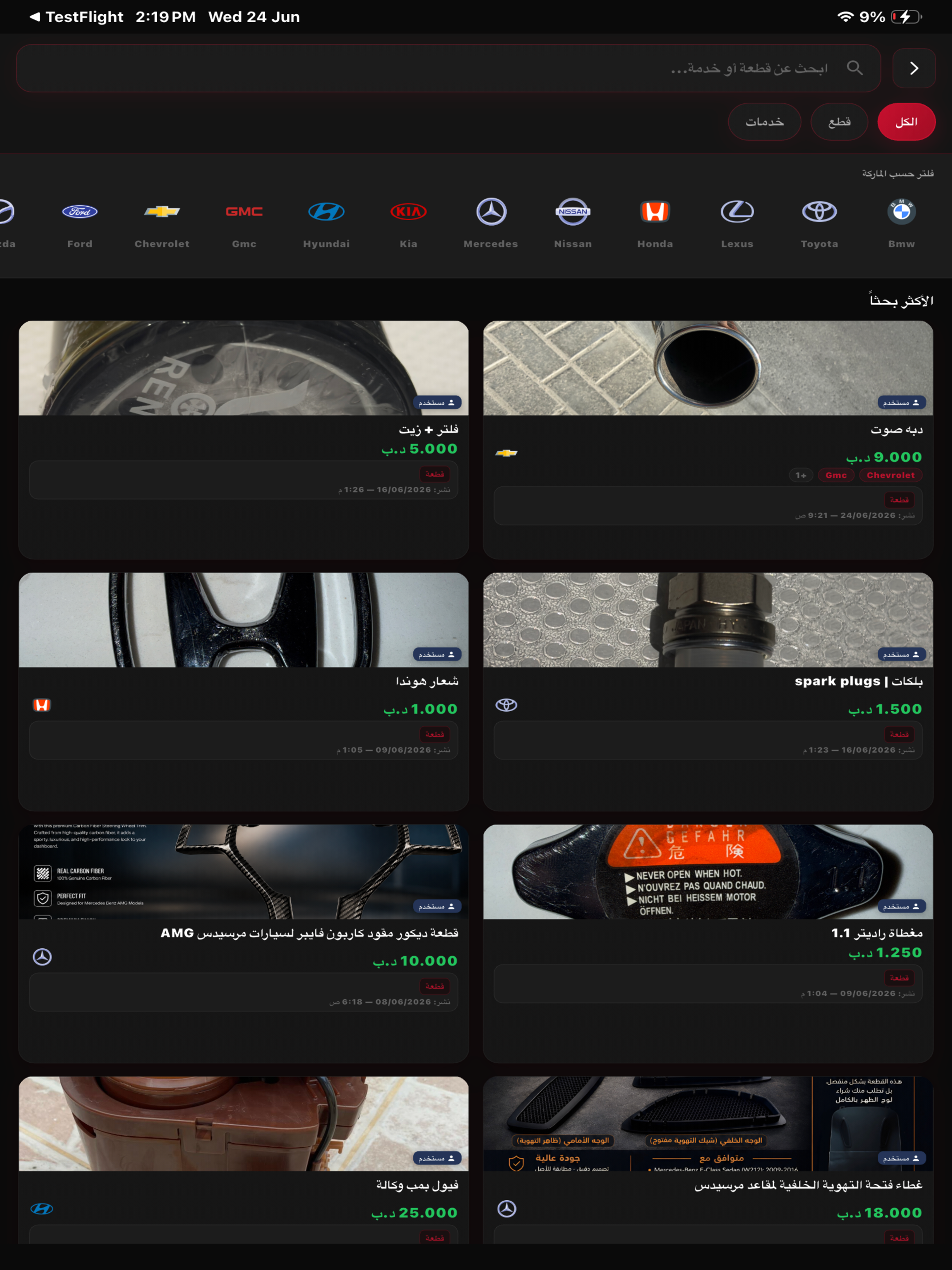Tap the شعار هوندا title
This screenshot has width=952, height=1270.
pyautogui.click(x=427, y=681)
